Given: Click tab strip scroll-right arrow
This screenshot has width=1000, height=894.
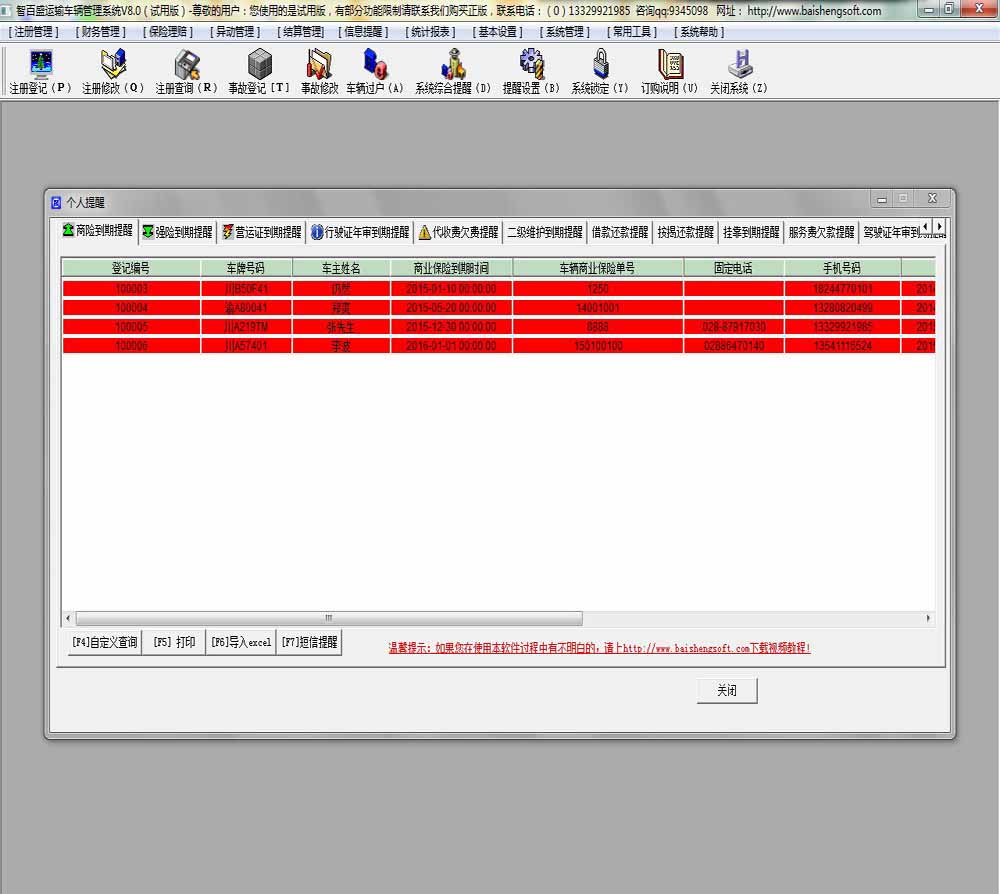Looking at the screenshot, I should (939, 226).
